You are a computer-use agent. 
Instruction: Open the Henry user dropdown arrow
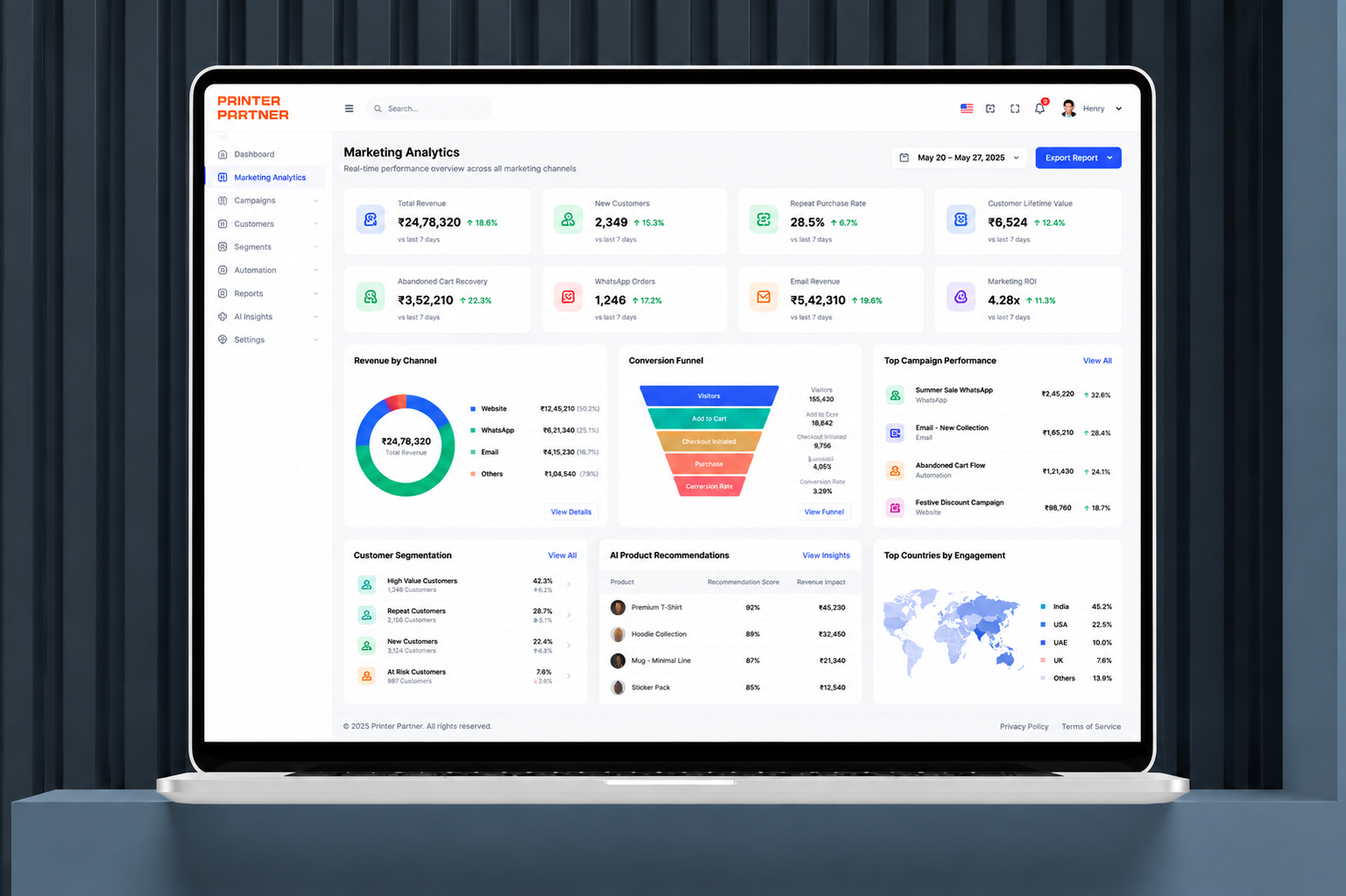(1118, 109)
